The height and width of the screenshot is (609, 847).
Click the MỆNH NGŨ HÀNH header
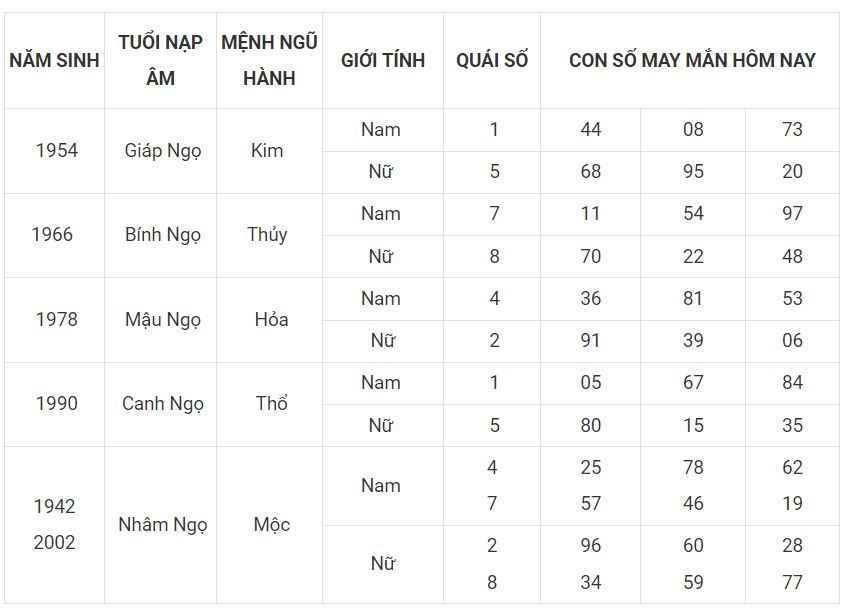pos(270,61)
